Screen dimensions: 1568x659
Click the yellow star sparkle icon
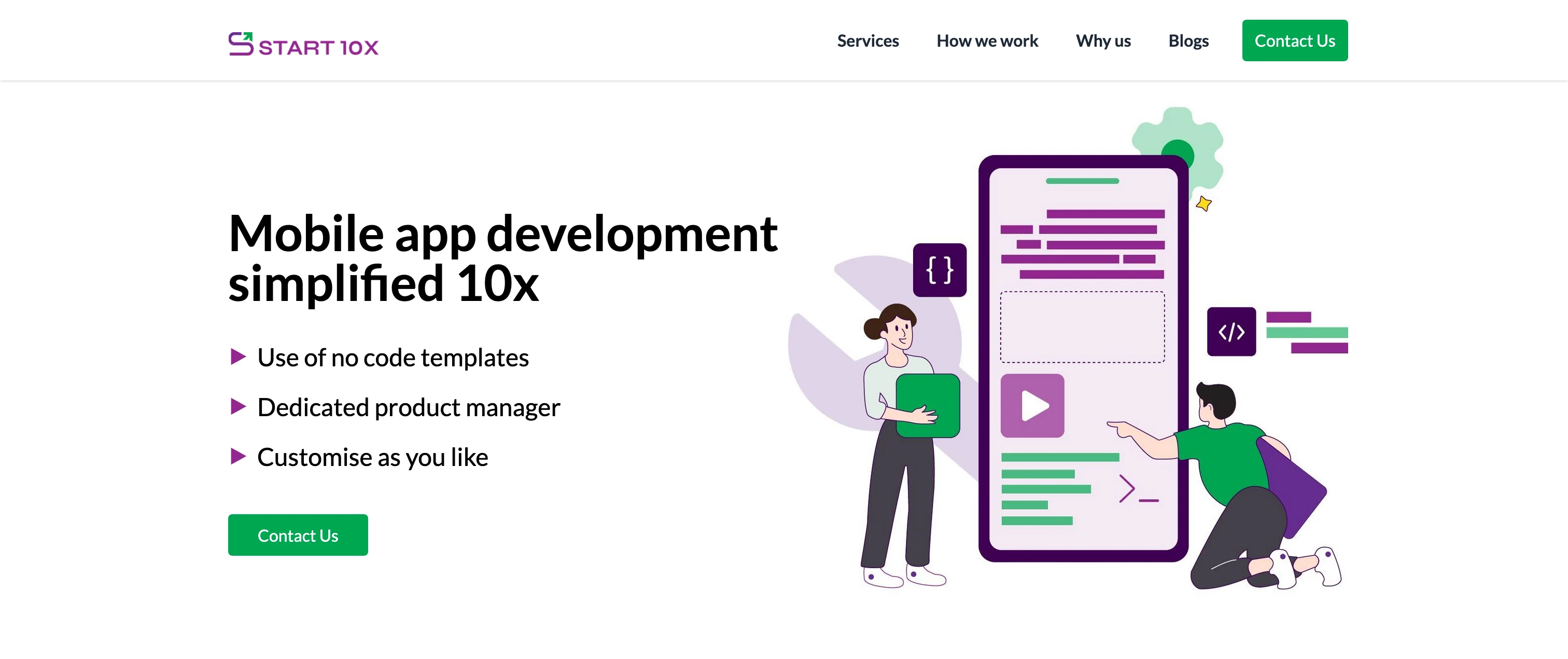point(1203,203)
